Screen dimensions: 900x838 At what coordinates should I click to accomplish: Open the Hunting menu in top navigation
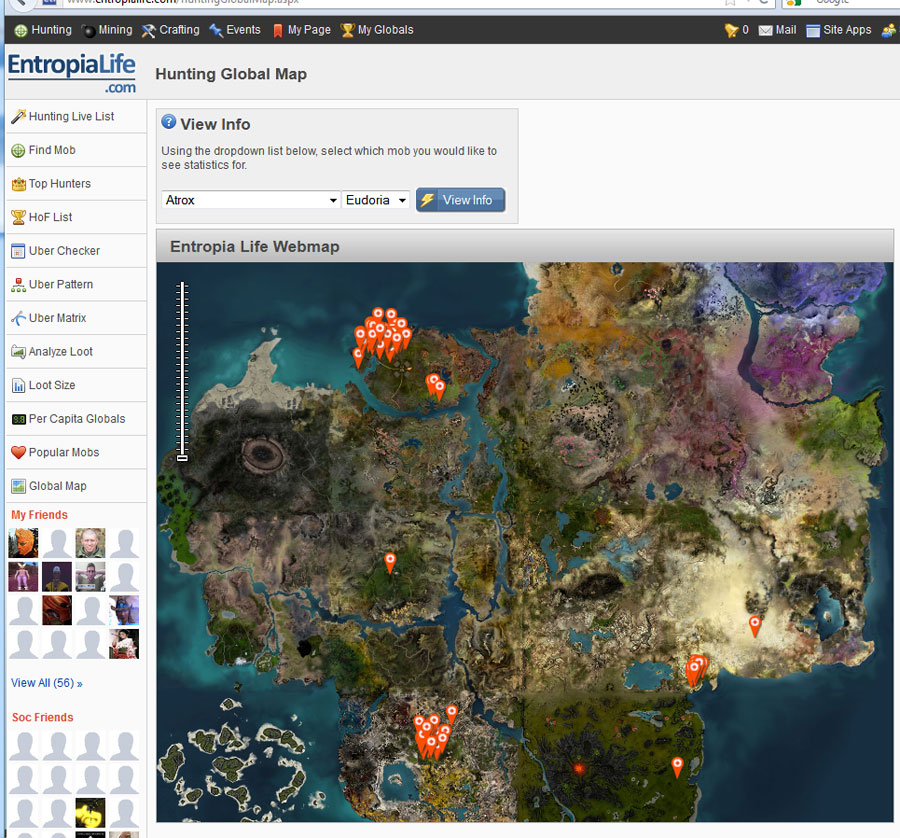point(43,30)
